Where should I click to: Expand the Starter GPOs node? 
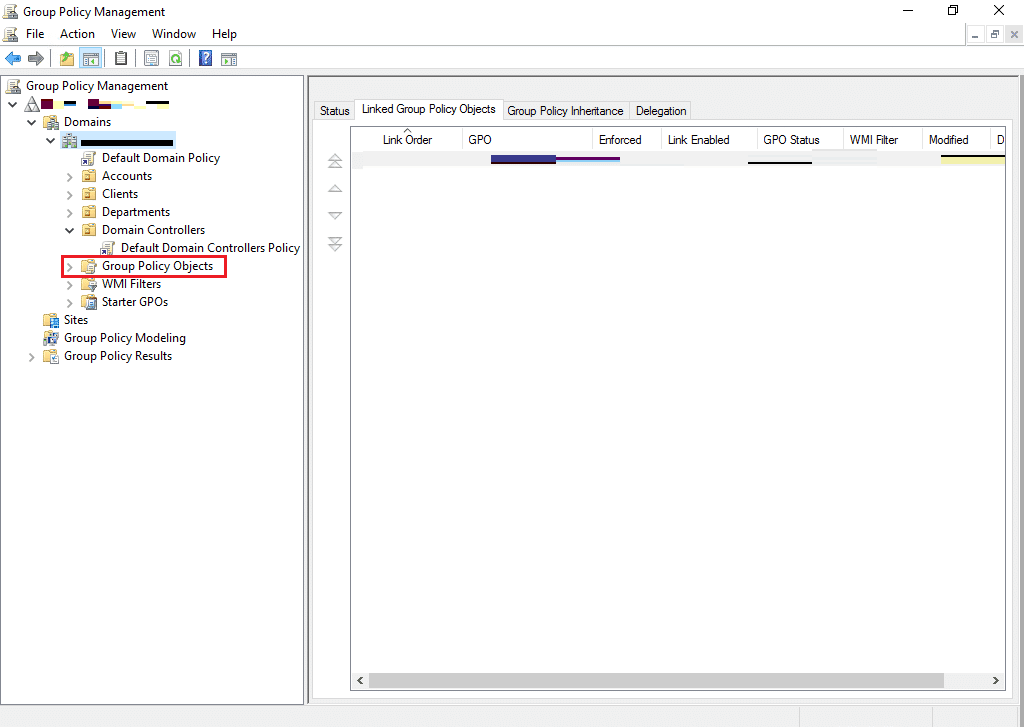click(69, 302)
